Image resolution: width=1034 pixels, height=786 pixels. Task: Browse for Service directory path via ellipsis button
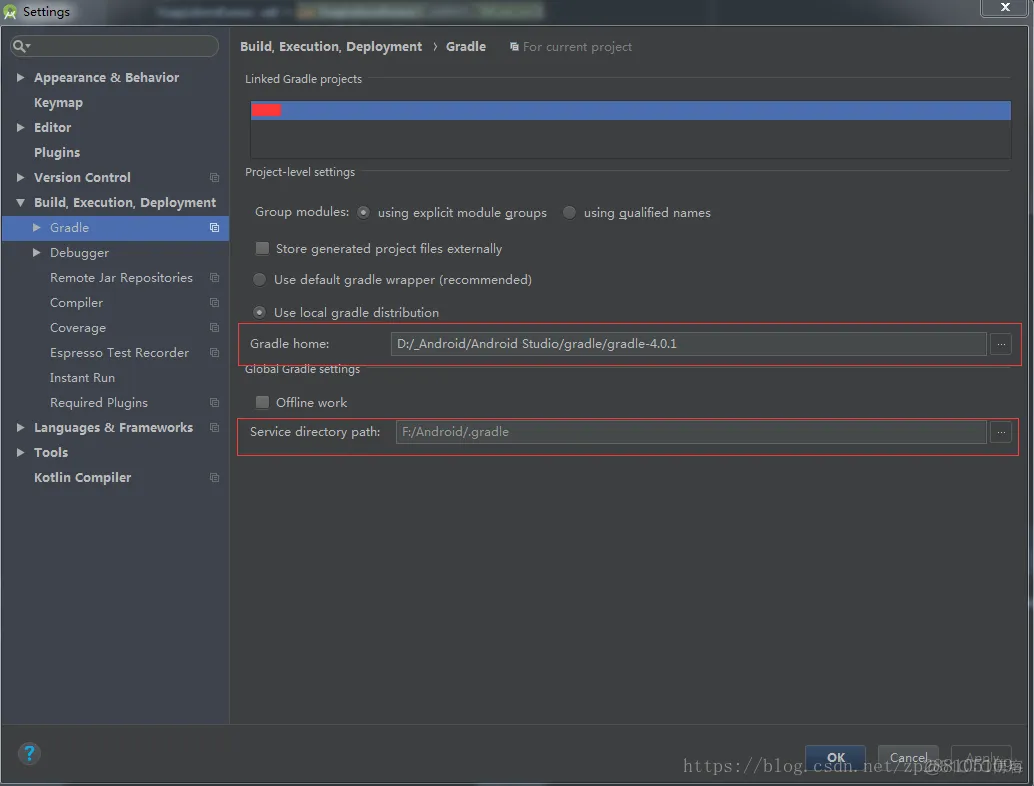(x=1001, y=433)
